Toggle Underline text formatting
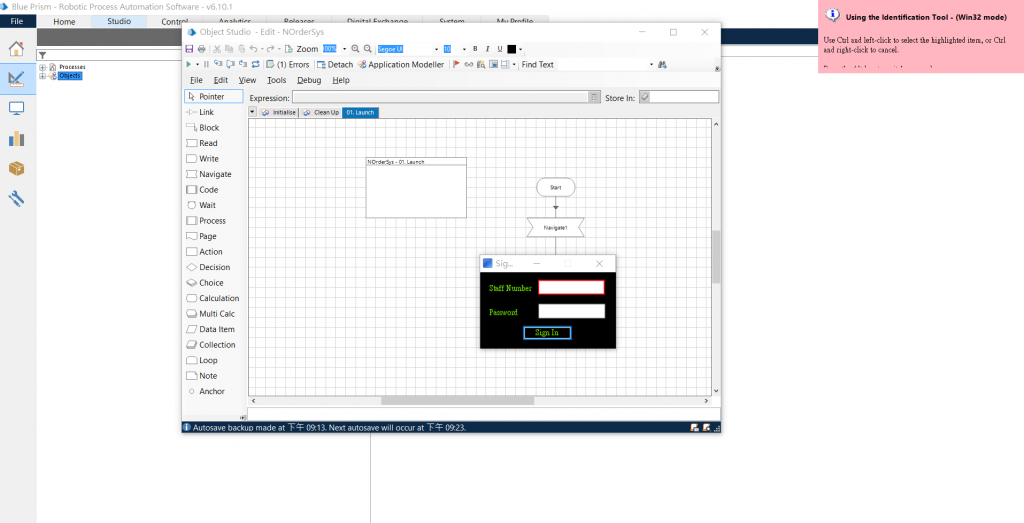Screen dimensions: 1024x523 500,49
